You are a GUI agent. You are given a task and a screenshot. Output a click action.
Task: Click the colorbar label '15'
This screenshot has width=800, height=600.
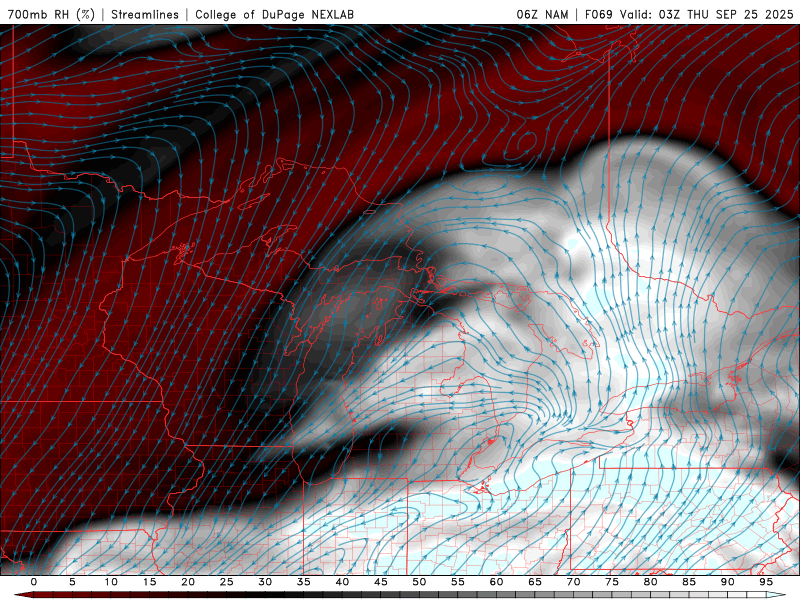[x=149, y=582]
